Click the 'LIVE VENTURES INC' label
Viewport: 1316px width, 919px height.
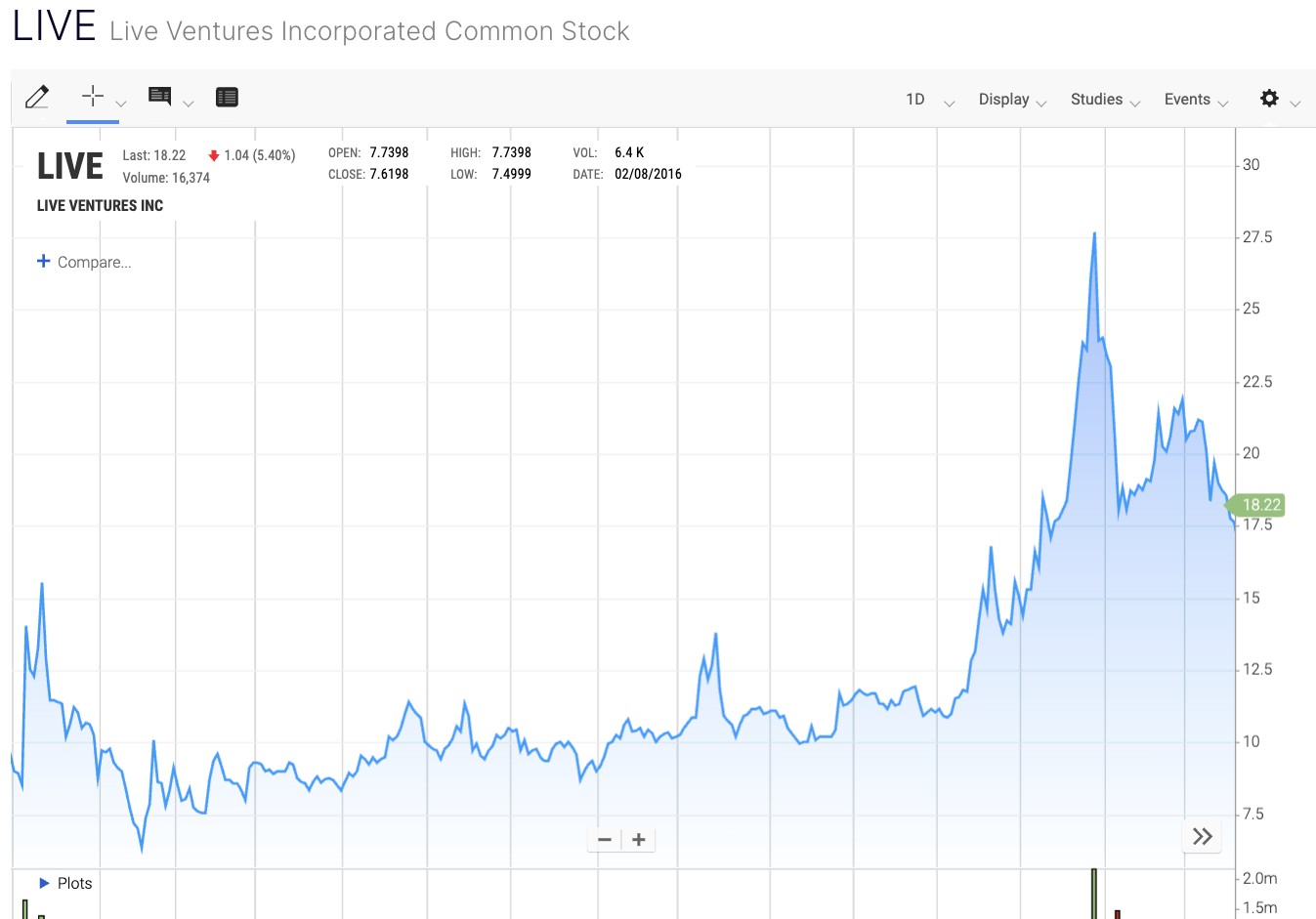100,206
